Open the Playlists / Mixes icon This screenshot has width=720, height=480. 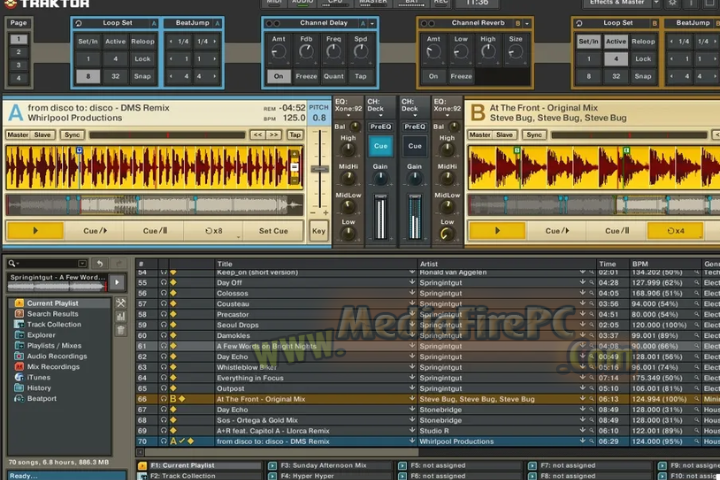pyautogui.click(x=19, y=345)
